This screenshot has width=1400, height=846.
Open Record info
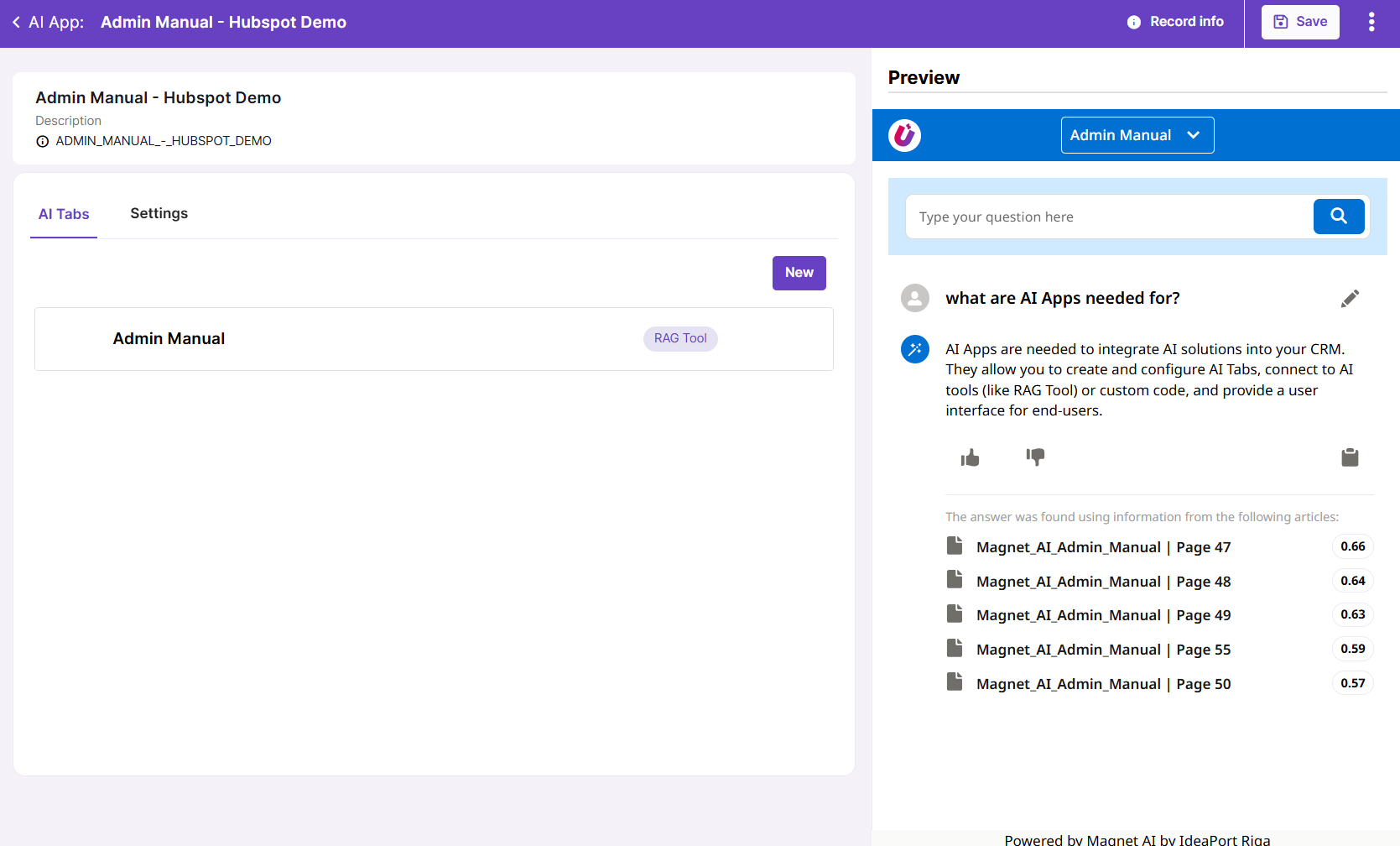tap(1174, 22)
